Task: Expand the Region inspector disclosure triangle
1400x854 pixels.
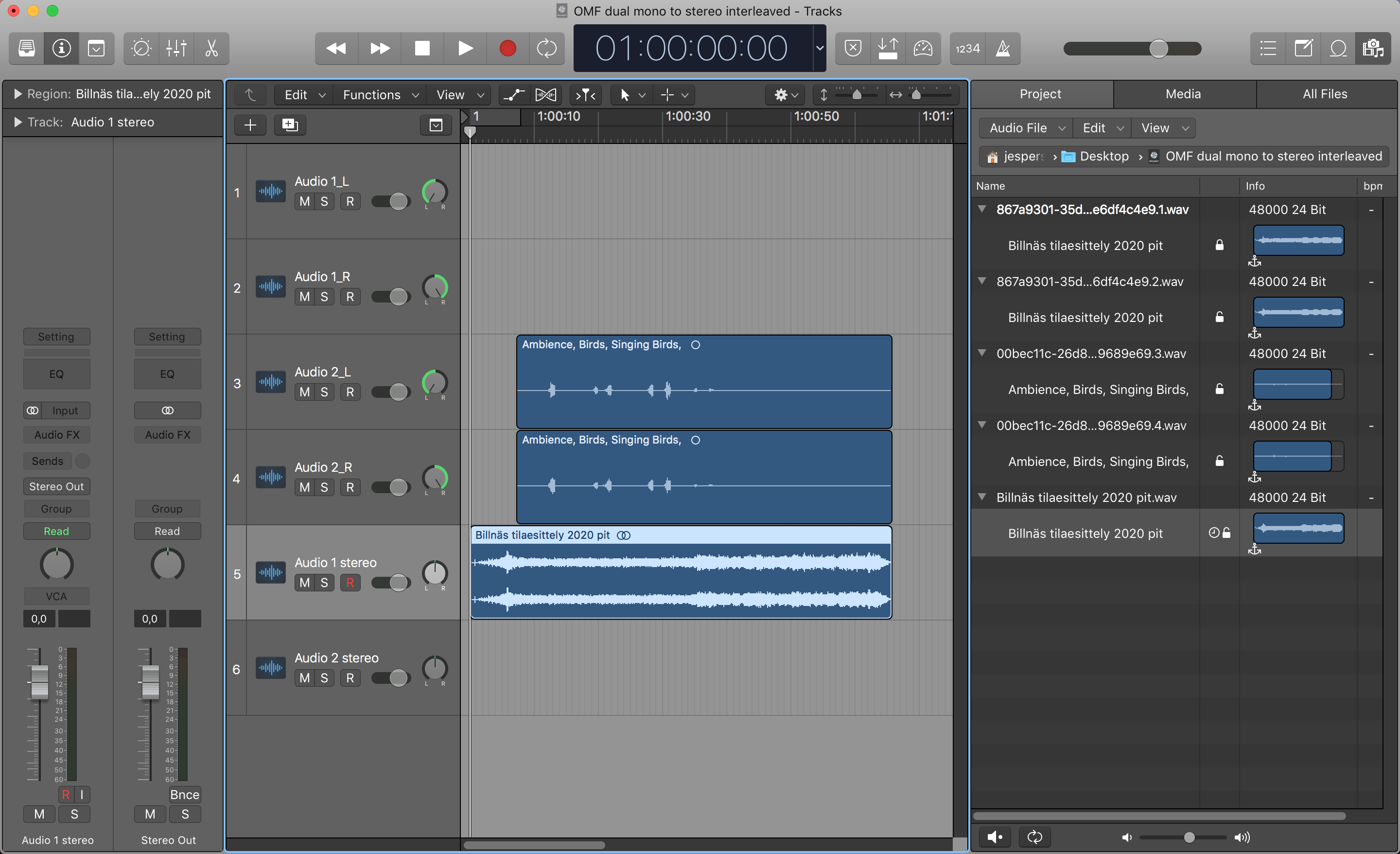Action: [x=17, y=94]
